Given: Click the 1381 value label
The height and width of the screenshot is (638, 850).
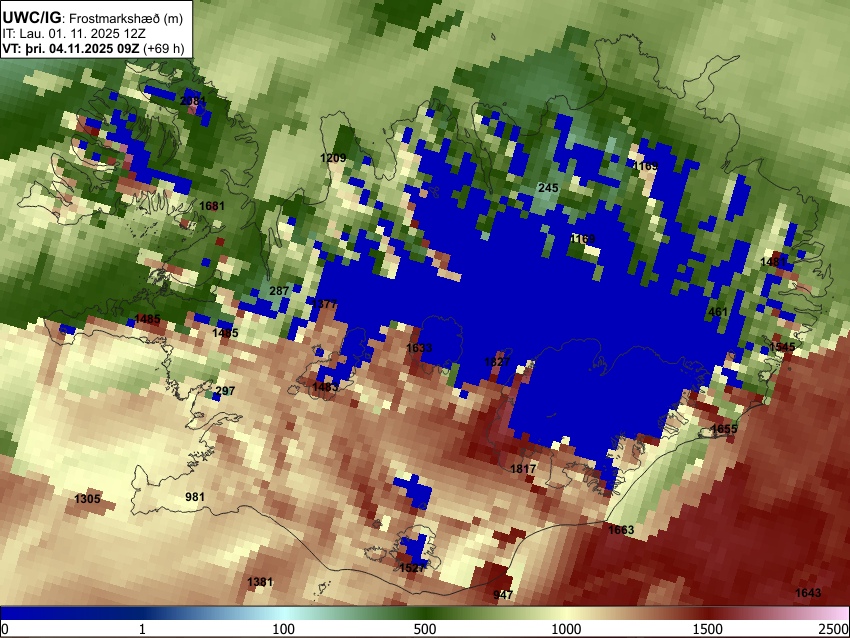Looking at the screenshot, I should click(x=260, y=582).
